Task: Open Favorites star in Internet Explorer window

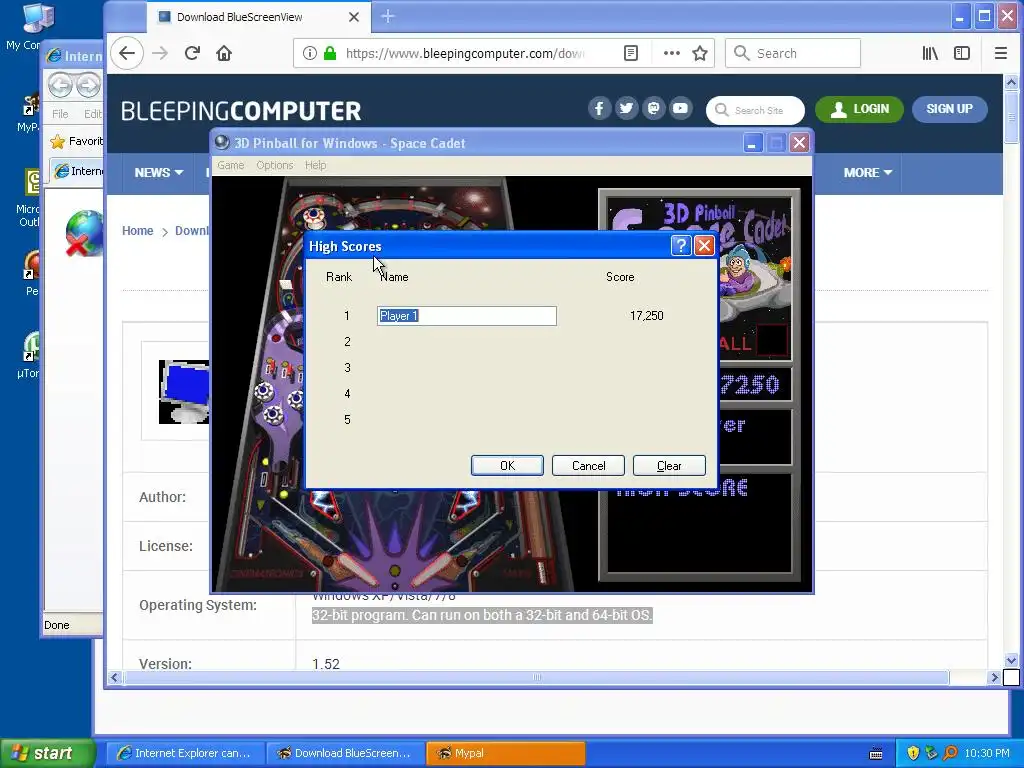Action: coord(58,141)
